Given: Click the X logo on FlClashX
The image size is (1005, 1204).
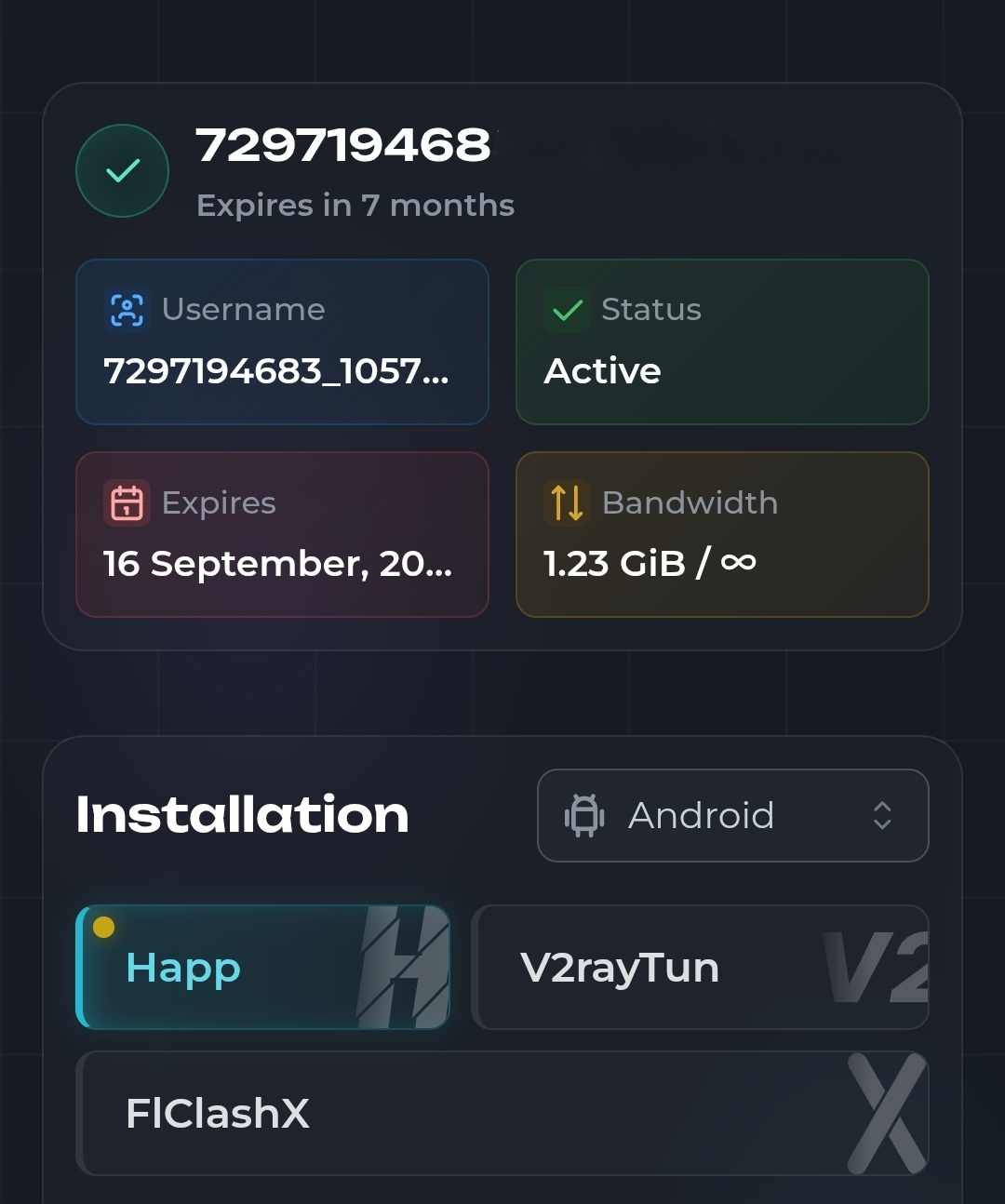Looking at the screenshot, I should coord(888,1113).
